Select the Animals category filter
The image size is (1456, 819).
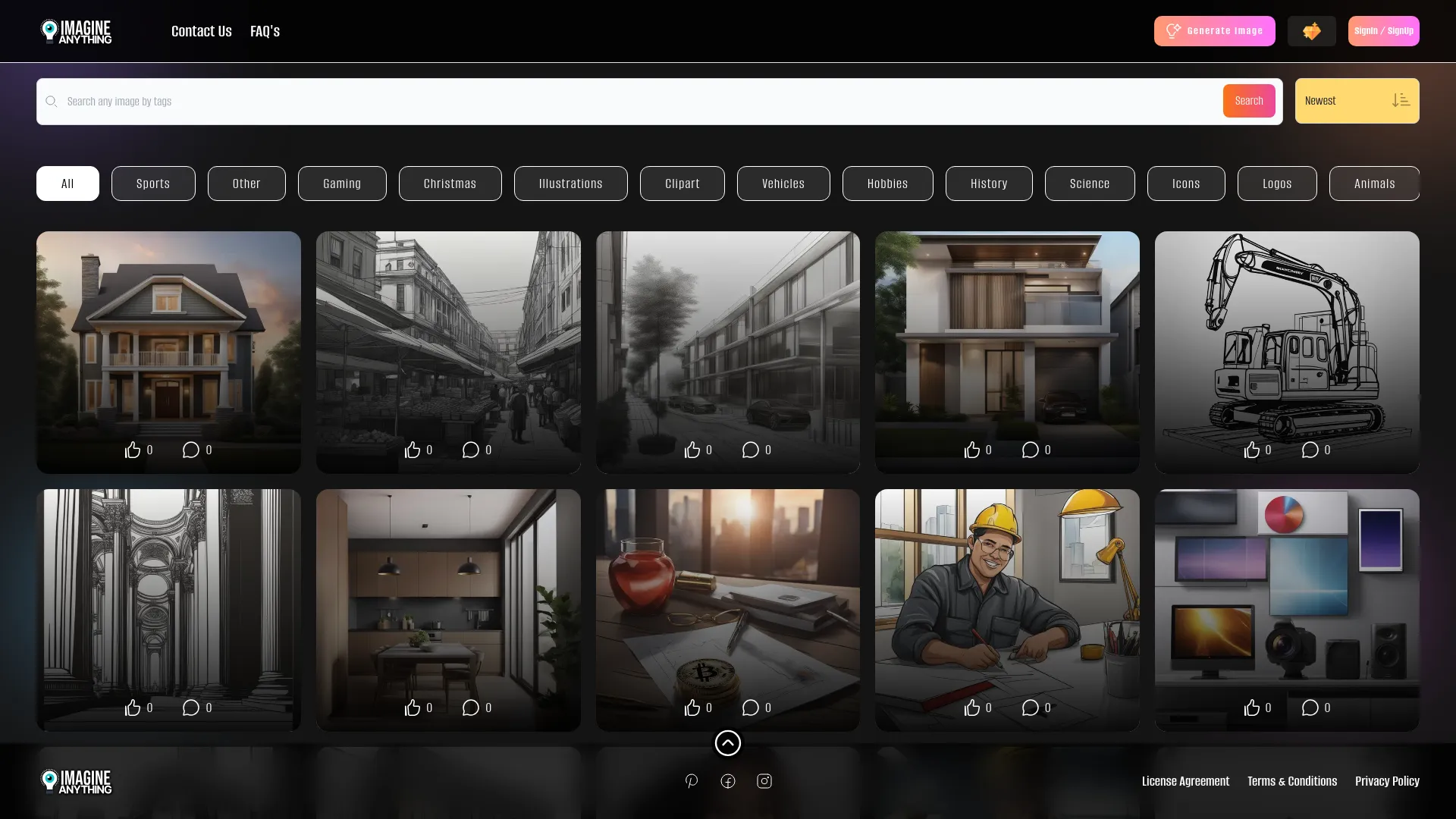pyautogui.click(x=1374, y=184)
